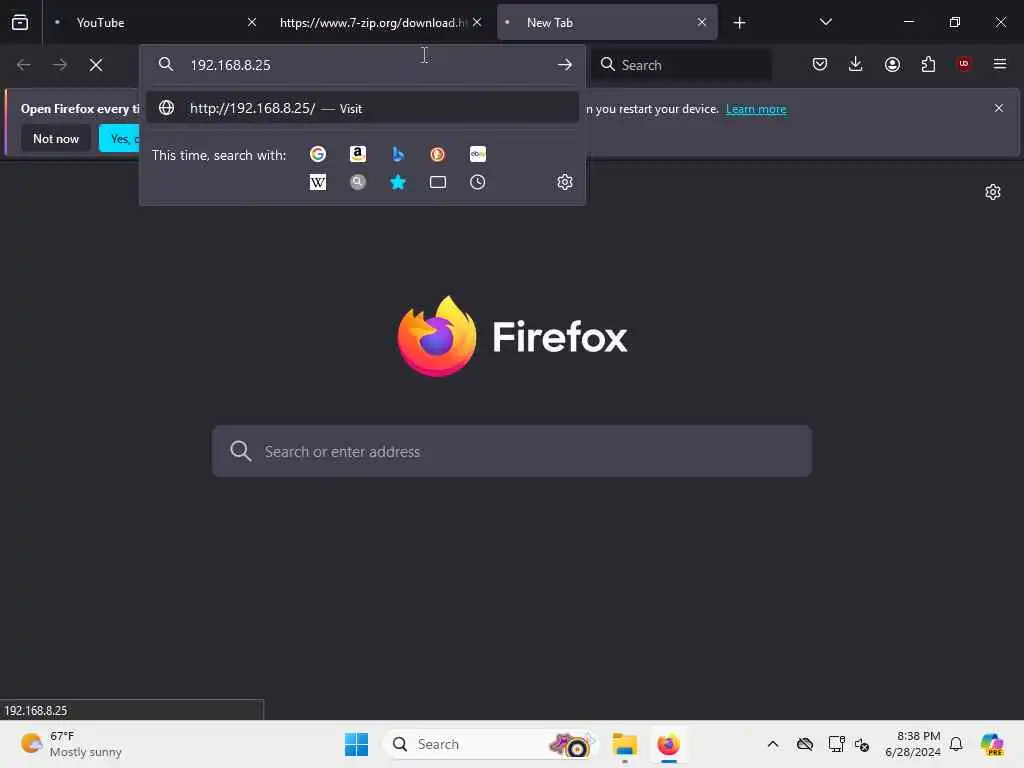
Task: Search this time with DuckDuckGo
Action: click(x=438, y=154)
